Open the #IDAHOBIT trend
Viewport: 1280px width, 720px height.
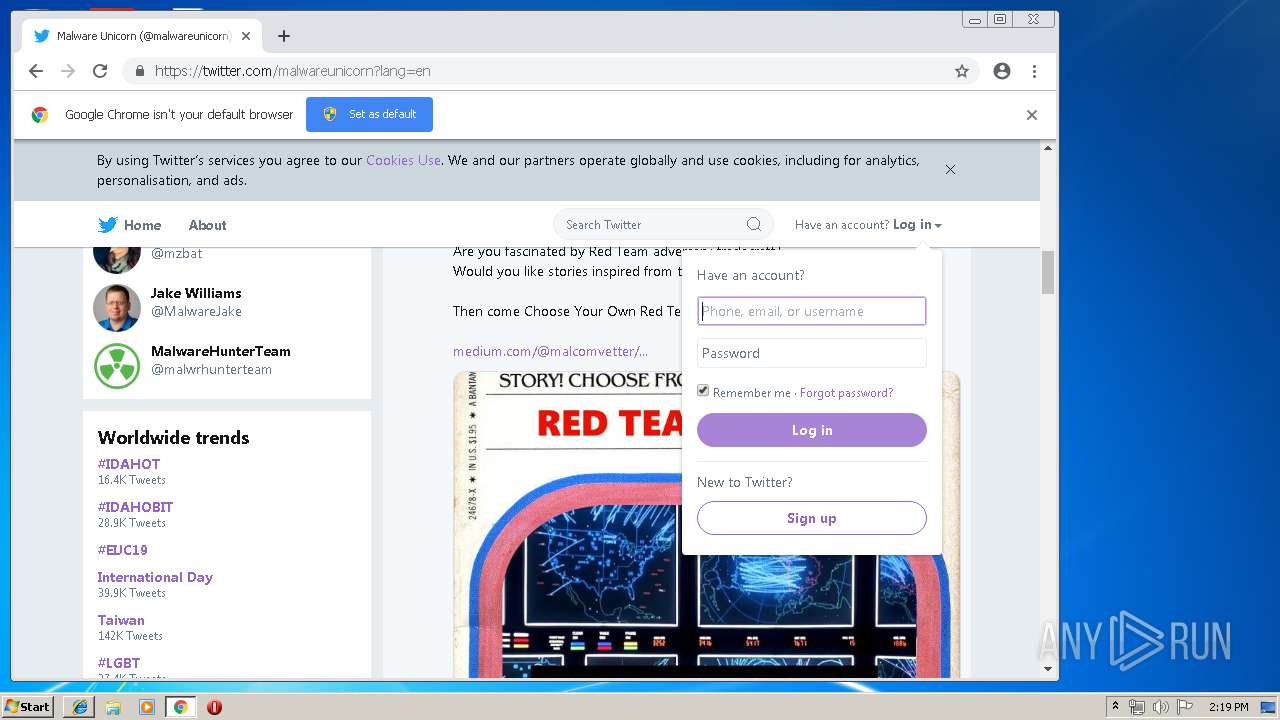pyautogui.click(x=135, y=507)
